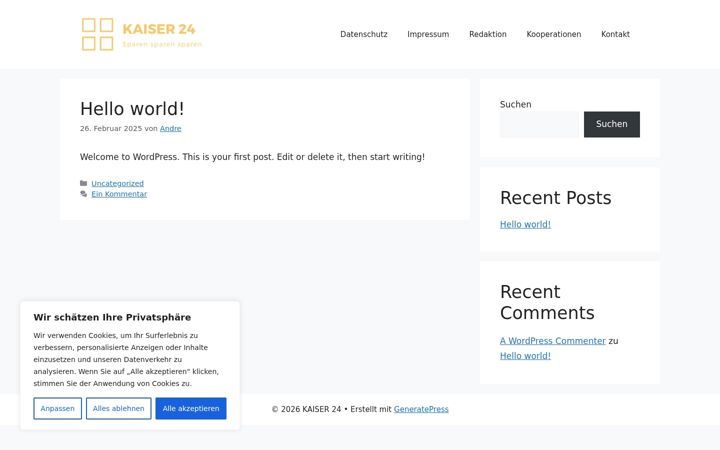Open the Impressum page
This screenshot has height=450, width=720.
(x=428, y=34)
